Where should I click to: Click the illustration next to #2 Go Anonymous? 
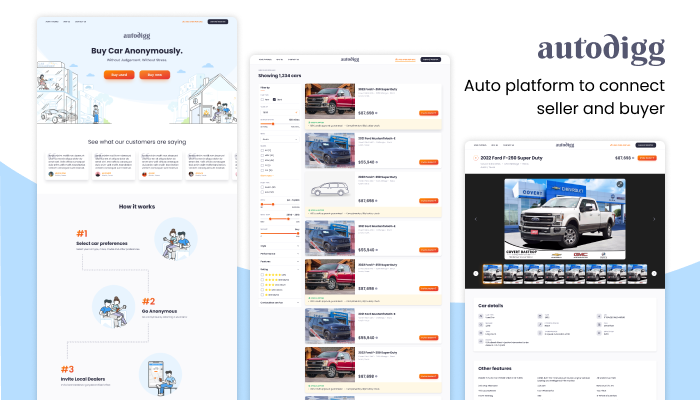pyautogui.click(x=113, y=307)
